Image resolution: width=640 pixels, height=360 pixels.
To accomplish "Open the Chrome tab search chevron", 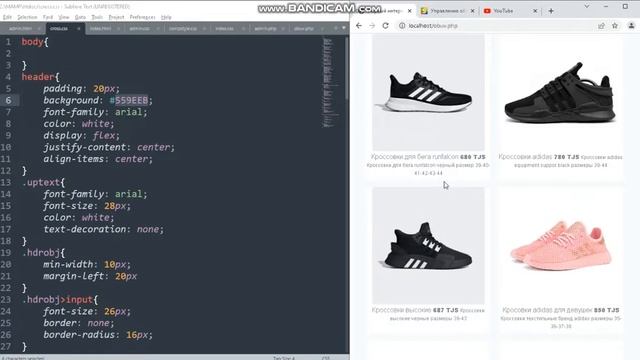I will [587, 7].
